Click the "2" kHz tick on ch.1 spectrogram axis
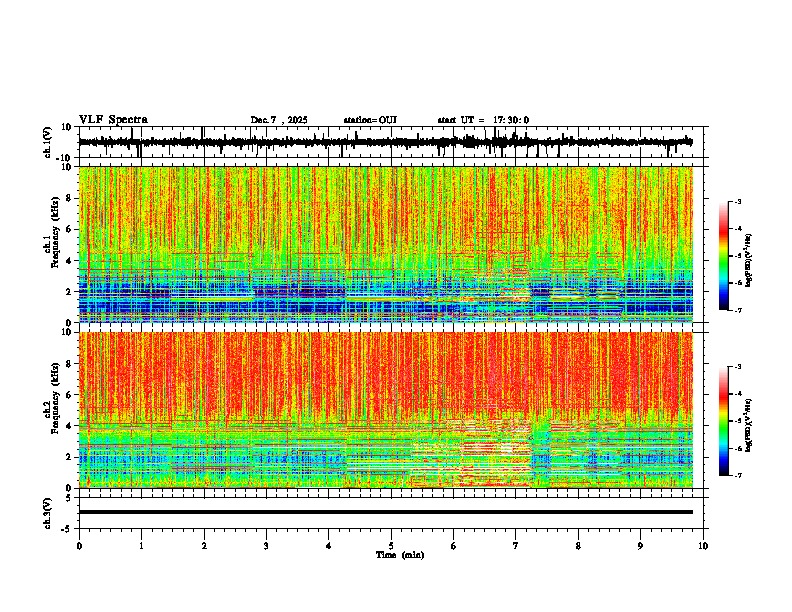 tap(70, 292)
